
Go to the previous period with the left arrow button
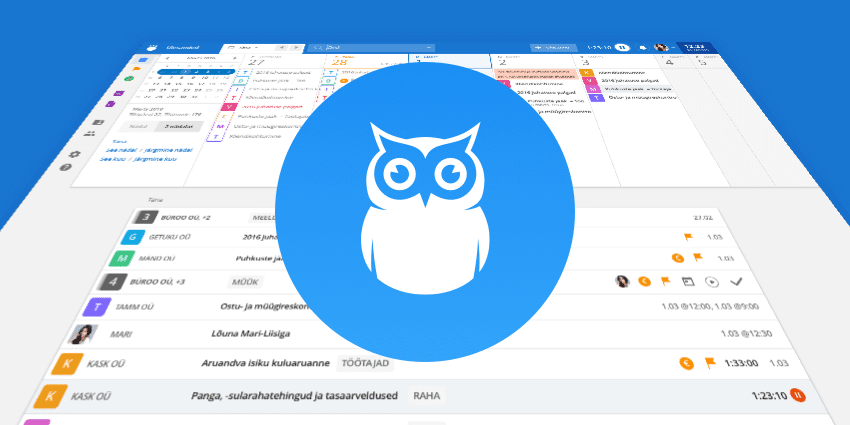[x=282, y=48]
